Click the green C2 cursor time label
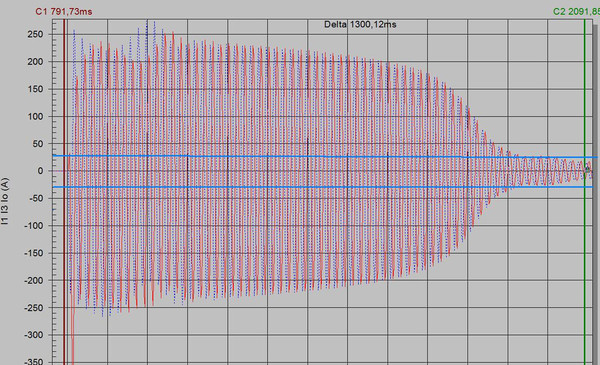Image resolution: width=600 pixels, height=365 pixels. (x=576, y=11)
